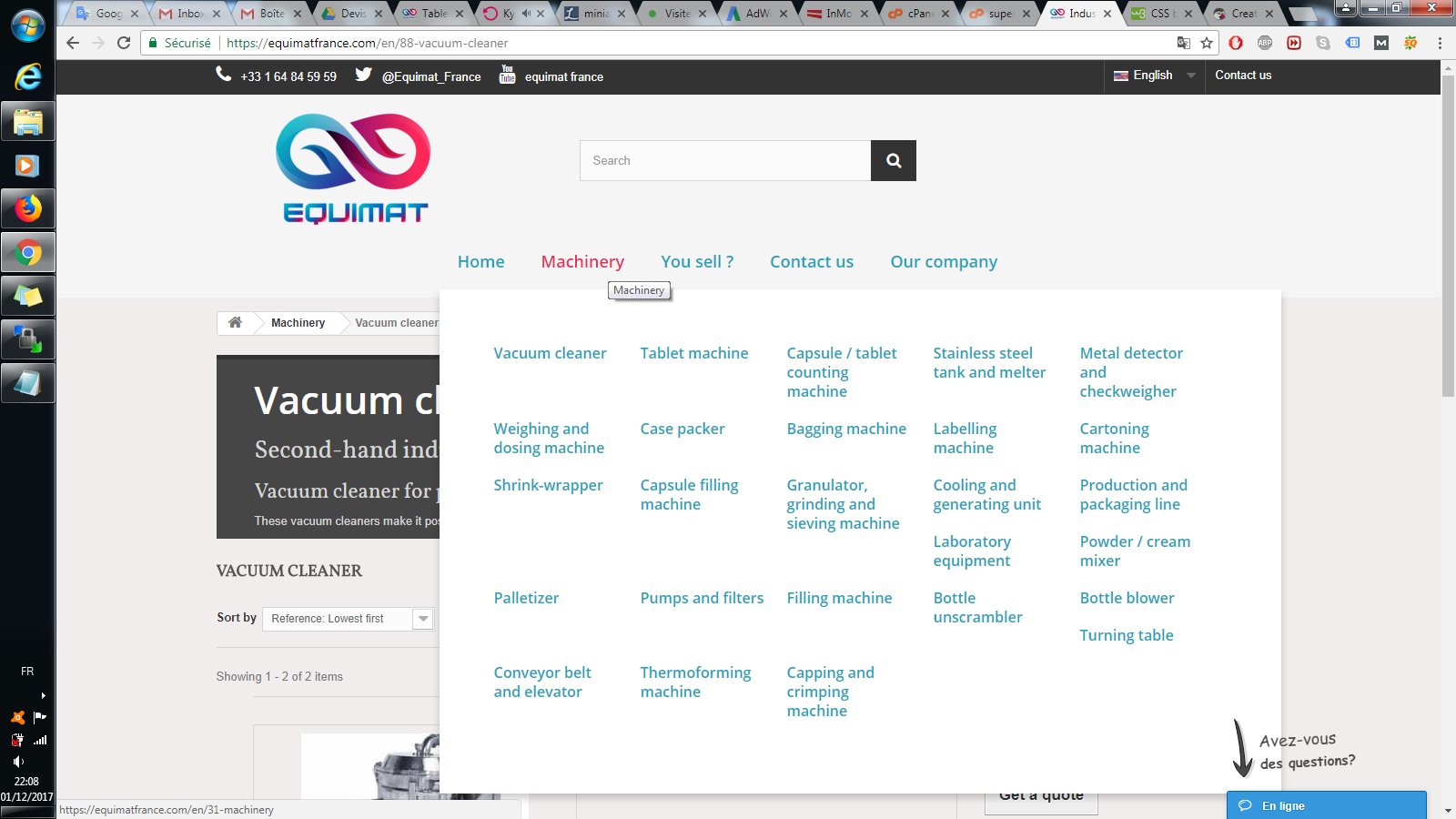The width and height of the screenshot is (1456, 819).
Task: Launch Internet Explorer from the taskbar
Action: [28, 77]
